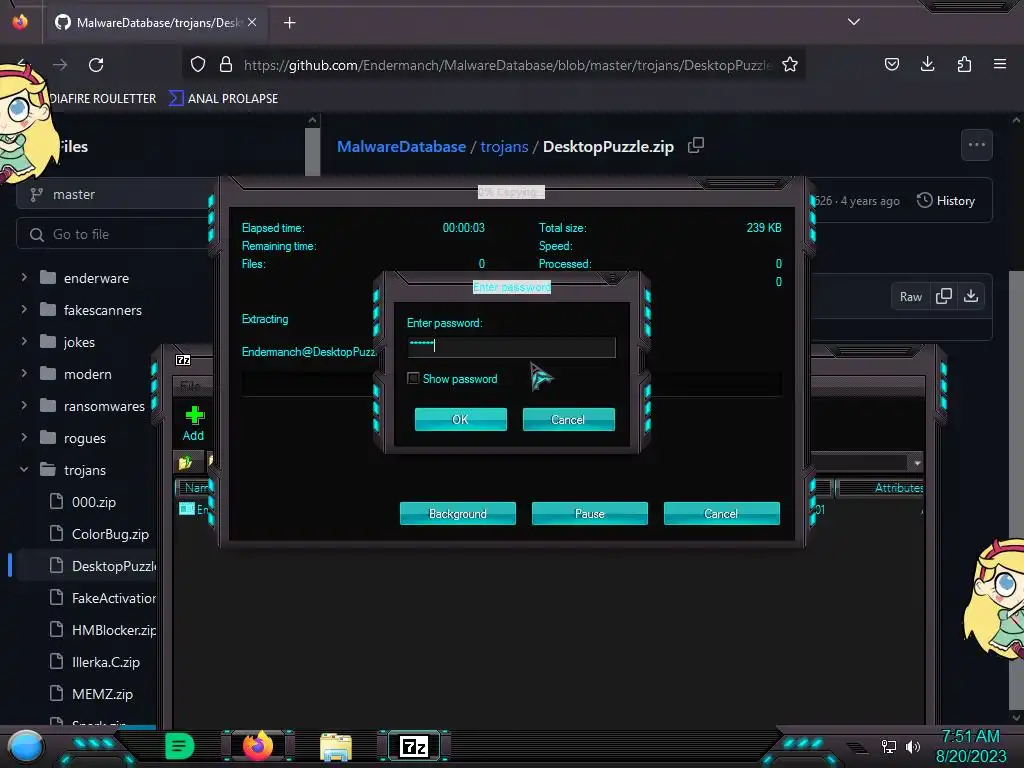View file History
Viewport: 1024px width, 768px height.
tap(946, 200)
